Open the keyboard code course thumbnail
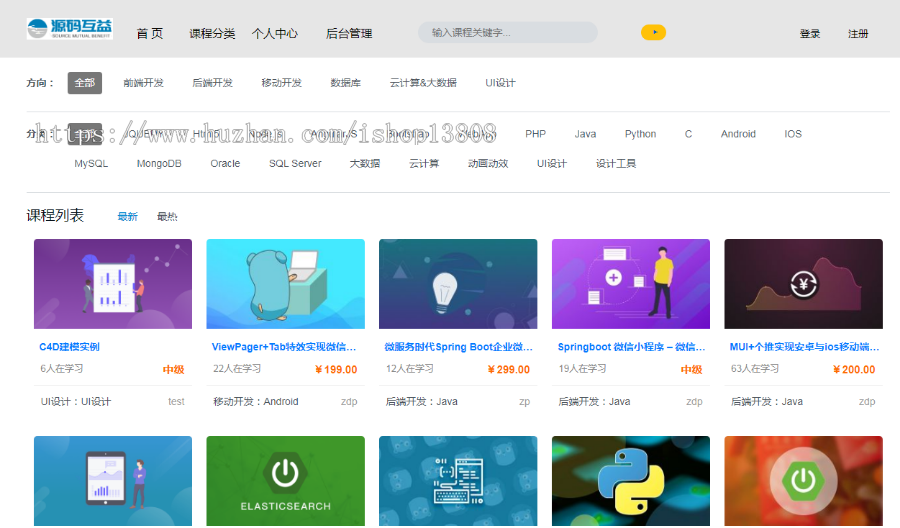The height and width of the screenshot is (528, 900). (x=458, y=481)
